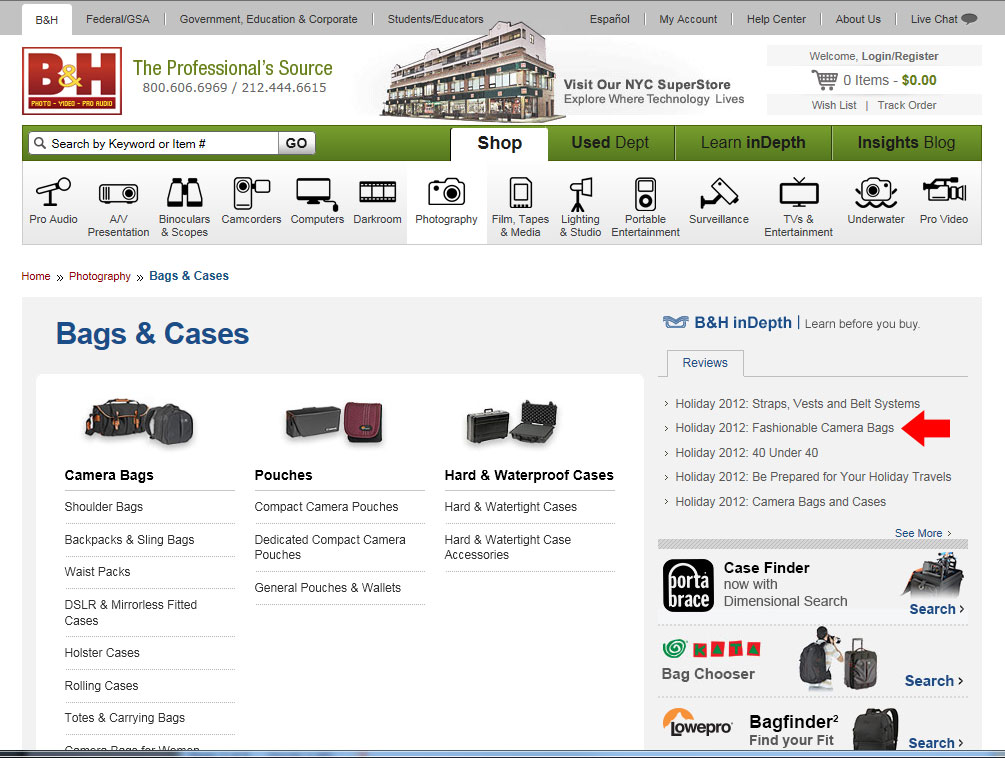Open the About Us link
This screenshot has width=1005, height=758.
(x=858, y=19)
